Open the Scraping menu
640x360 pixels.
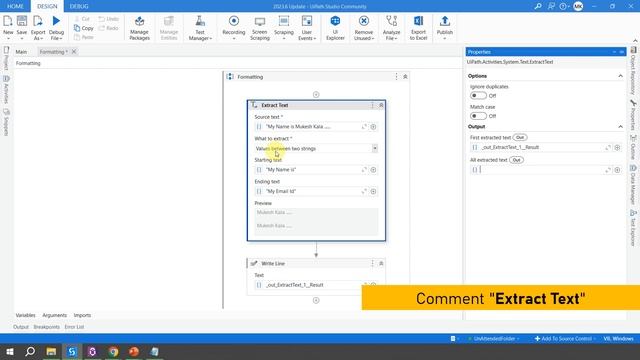[x=284, y=27]
